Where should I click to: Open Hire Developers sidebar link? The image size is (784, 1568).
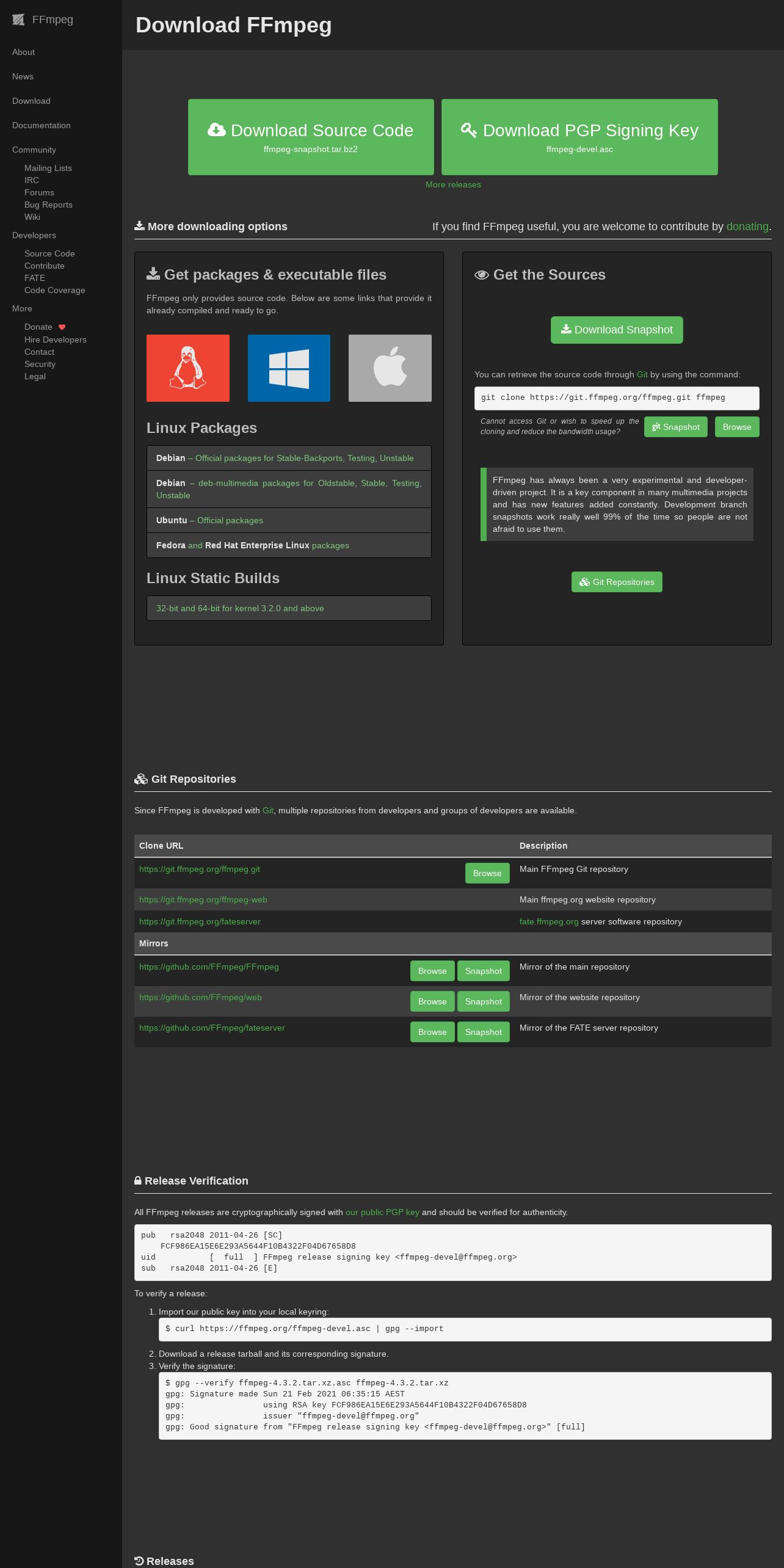click(56, 339)
